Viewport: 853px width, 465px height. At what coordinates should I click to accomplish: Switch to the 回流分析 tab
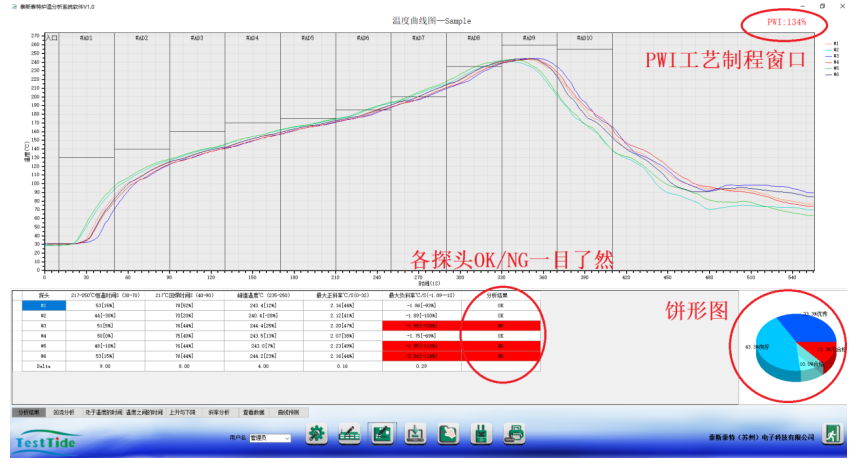pyautogui.click(x=64, y=412)
